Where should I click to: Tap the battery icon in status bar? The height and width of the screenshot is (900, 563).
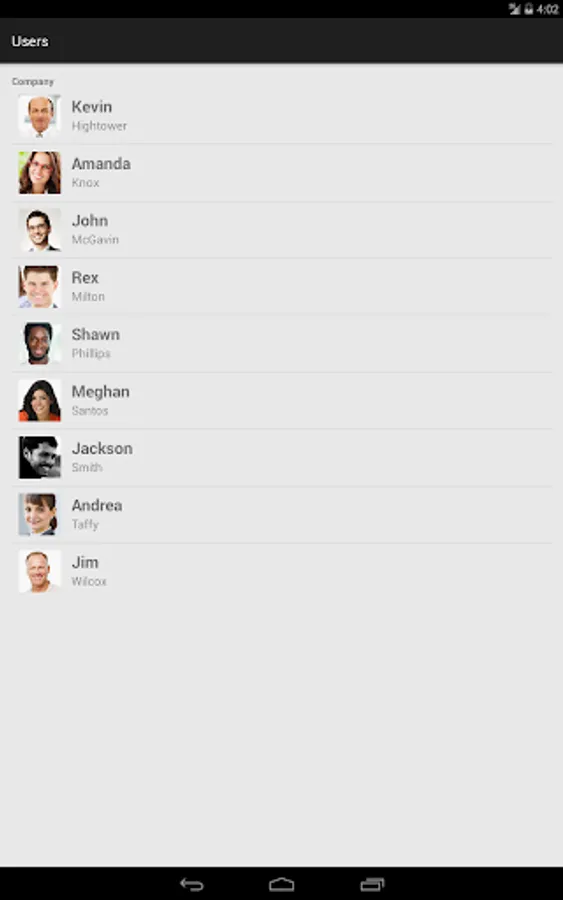click(x=529, y=9)
